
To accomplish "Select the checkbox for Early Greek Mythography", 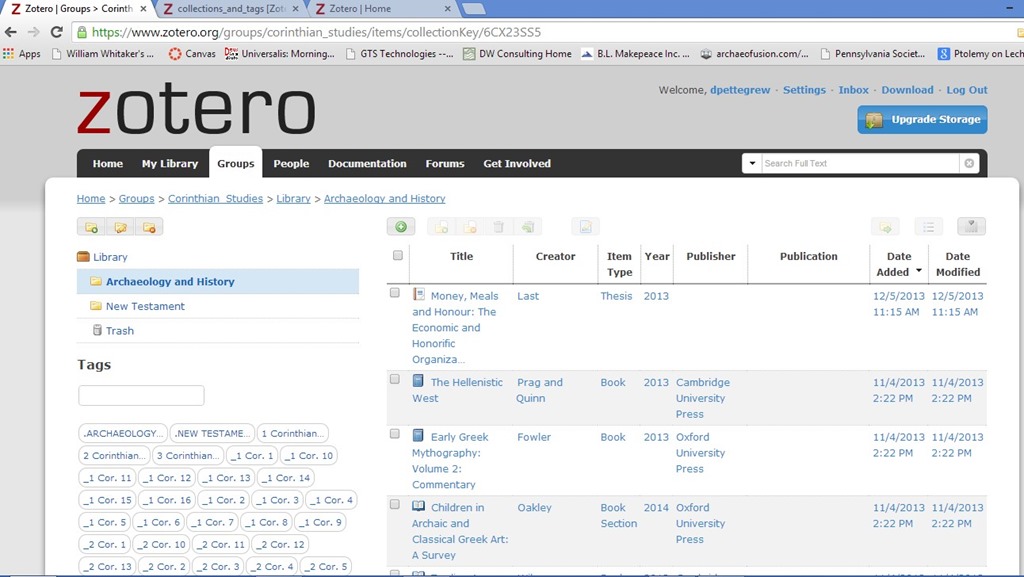I will click(395, 434).
